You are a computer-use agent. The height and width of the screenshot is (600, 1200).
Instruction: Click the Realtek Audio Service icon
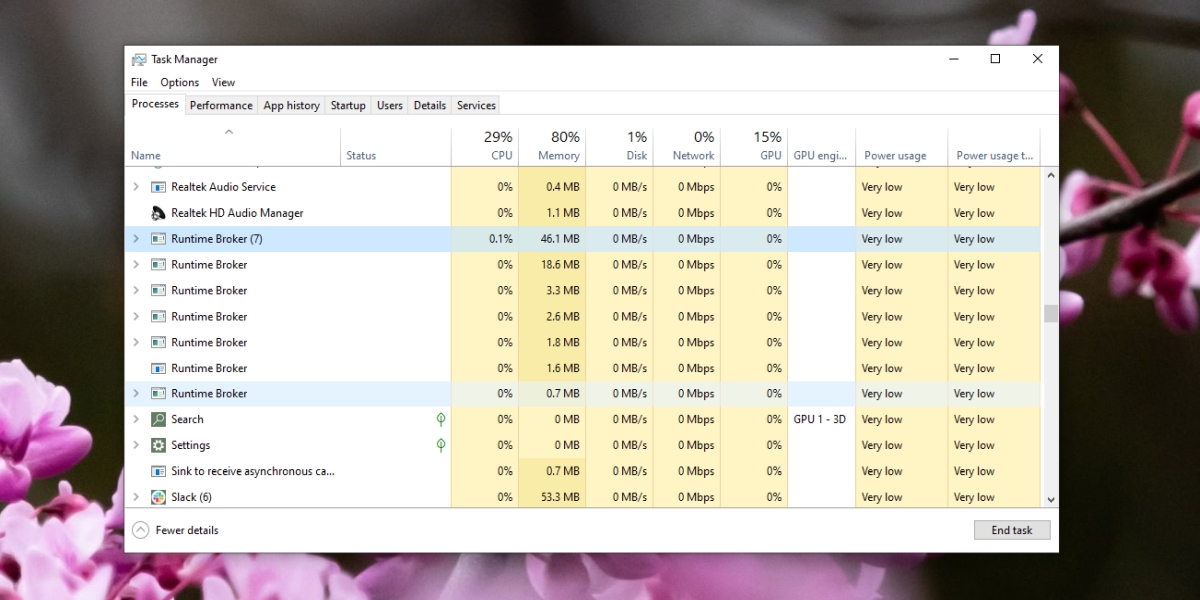click(158, 186)
